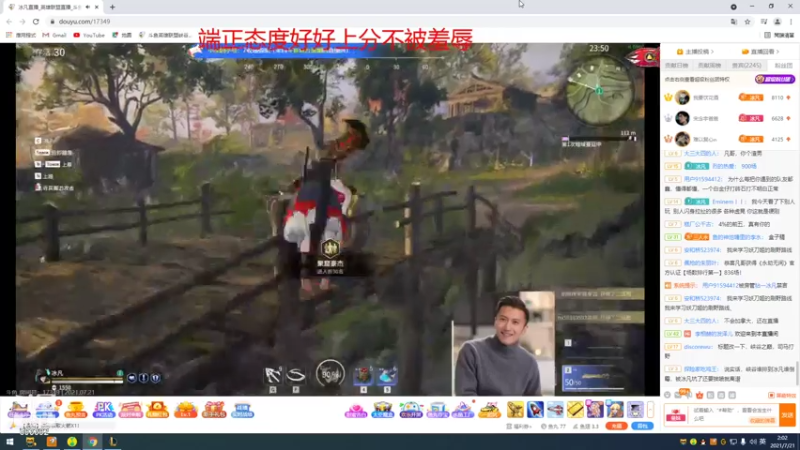Open the blue 战绩 activity icon

click(242, 409)
